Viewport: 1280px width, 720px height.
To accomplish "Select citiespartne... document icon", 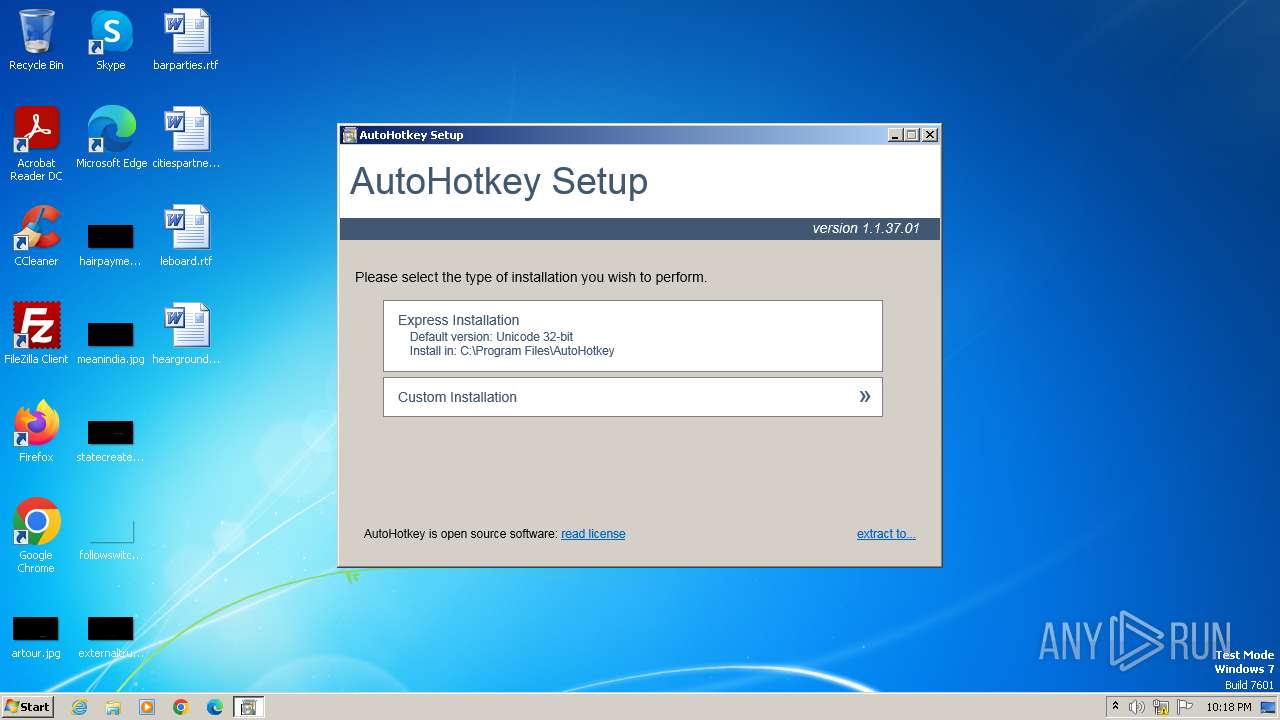I will [x=186, y=138].
